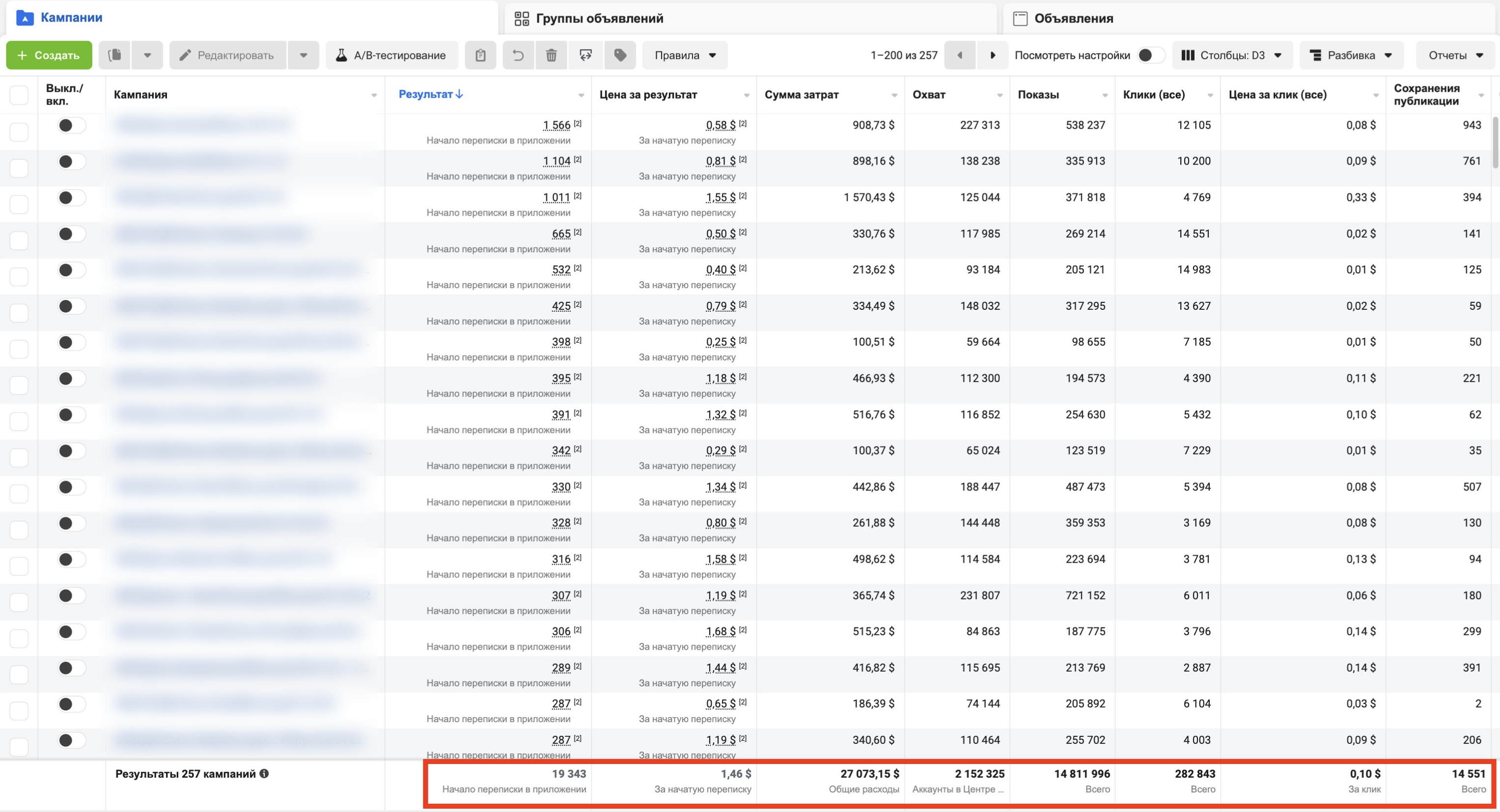
Task: Click the Объявления window icon
Action: (1020, 19)
